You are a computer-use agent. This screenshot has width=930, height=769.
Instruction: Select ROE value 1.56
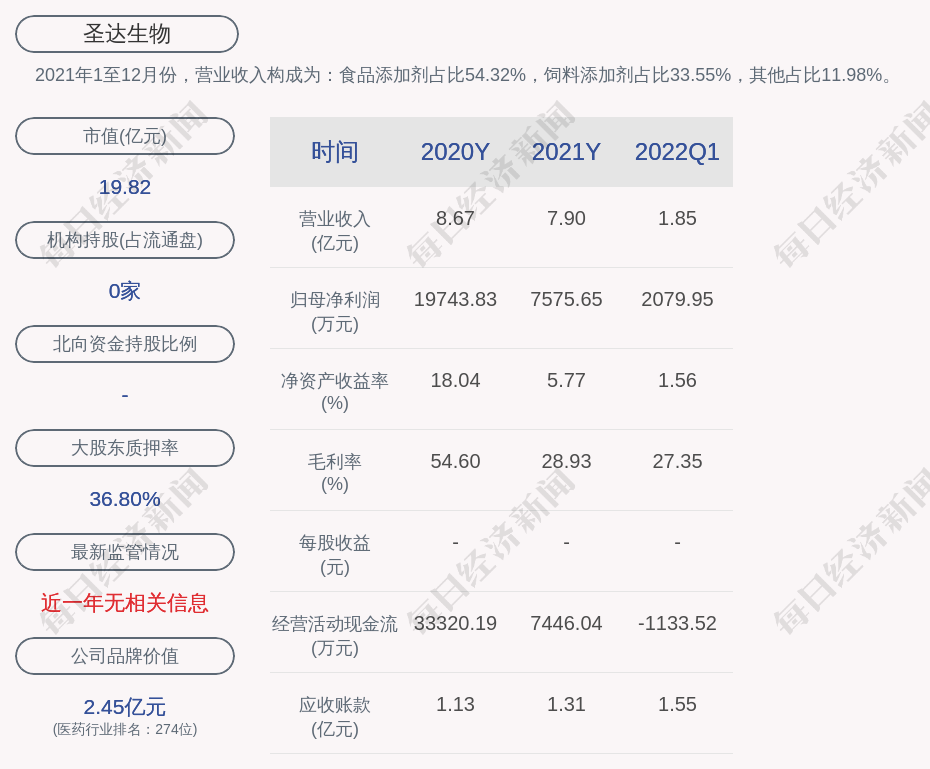pos(677,380)
